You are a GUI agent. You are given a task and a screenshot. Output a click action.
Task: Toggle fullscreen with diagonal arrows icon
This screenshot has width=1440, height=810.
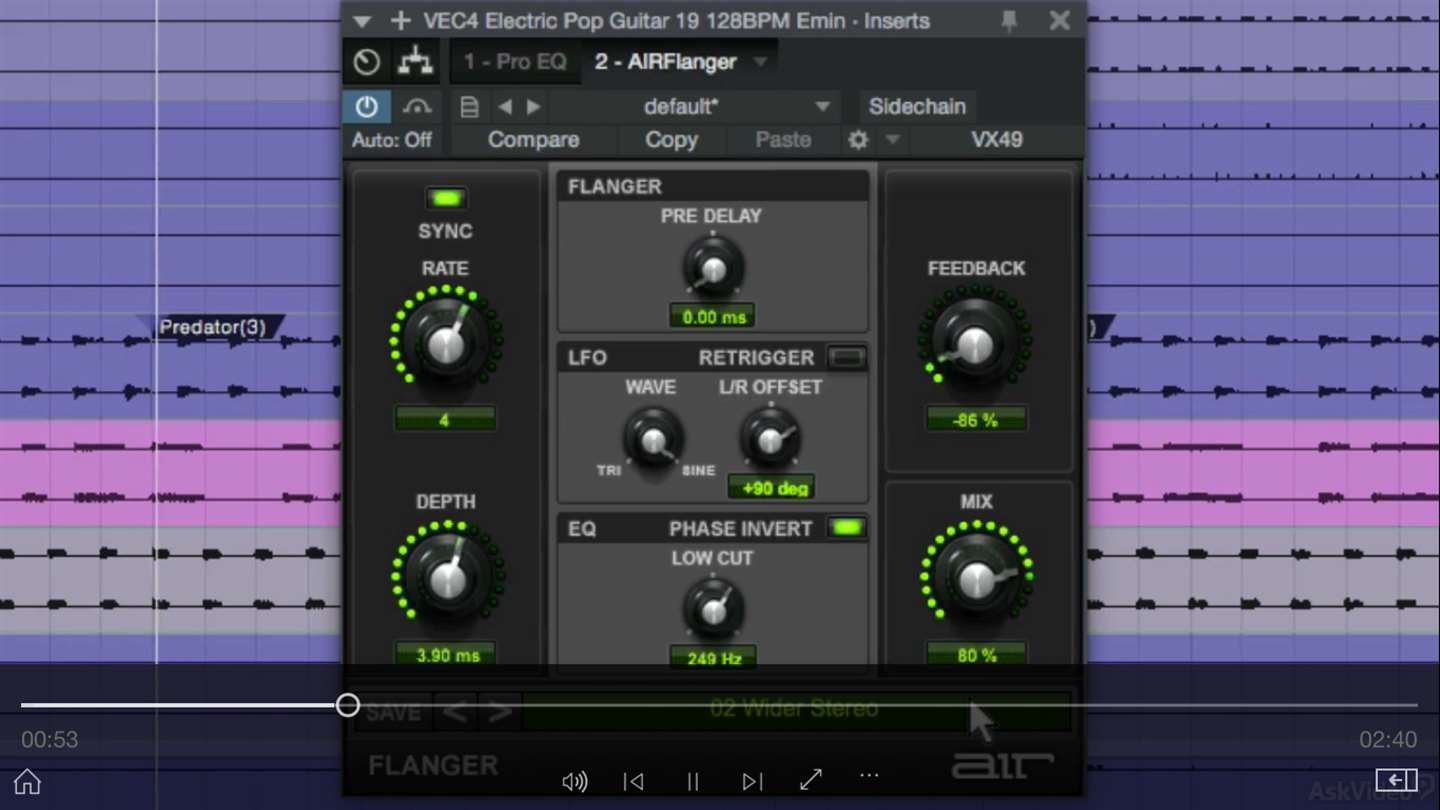[811, 779]
